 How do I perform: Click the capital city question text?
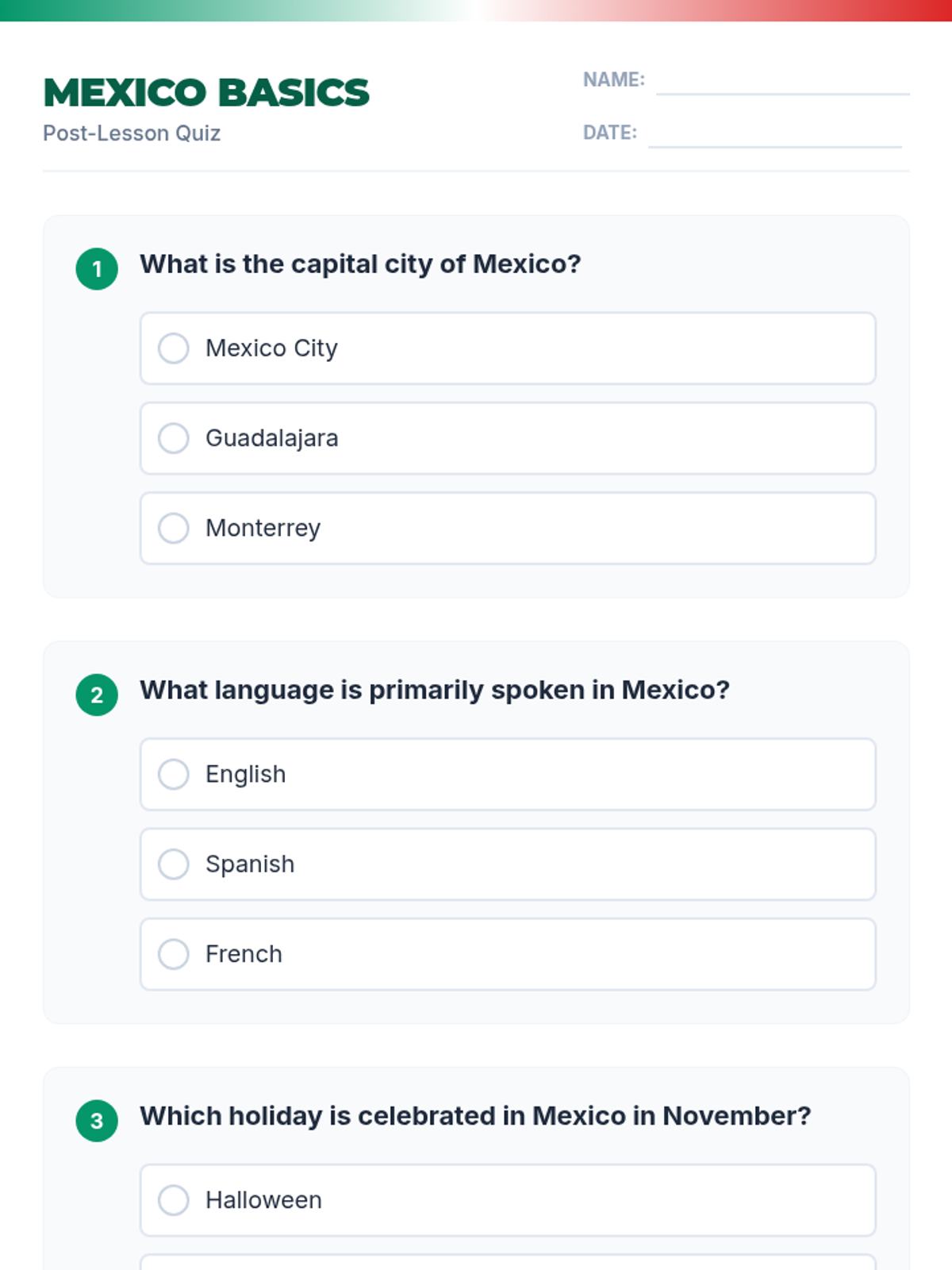coord(360,264)
